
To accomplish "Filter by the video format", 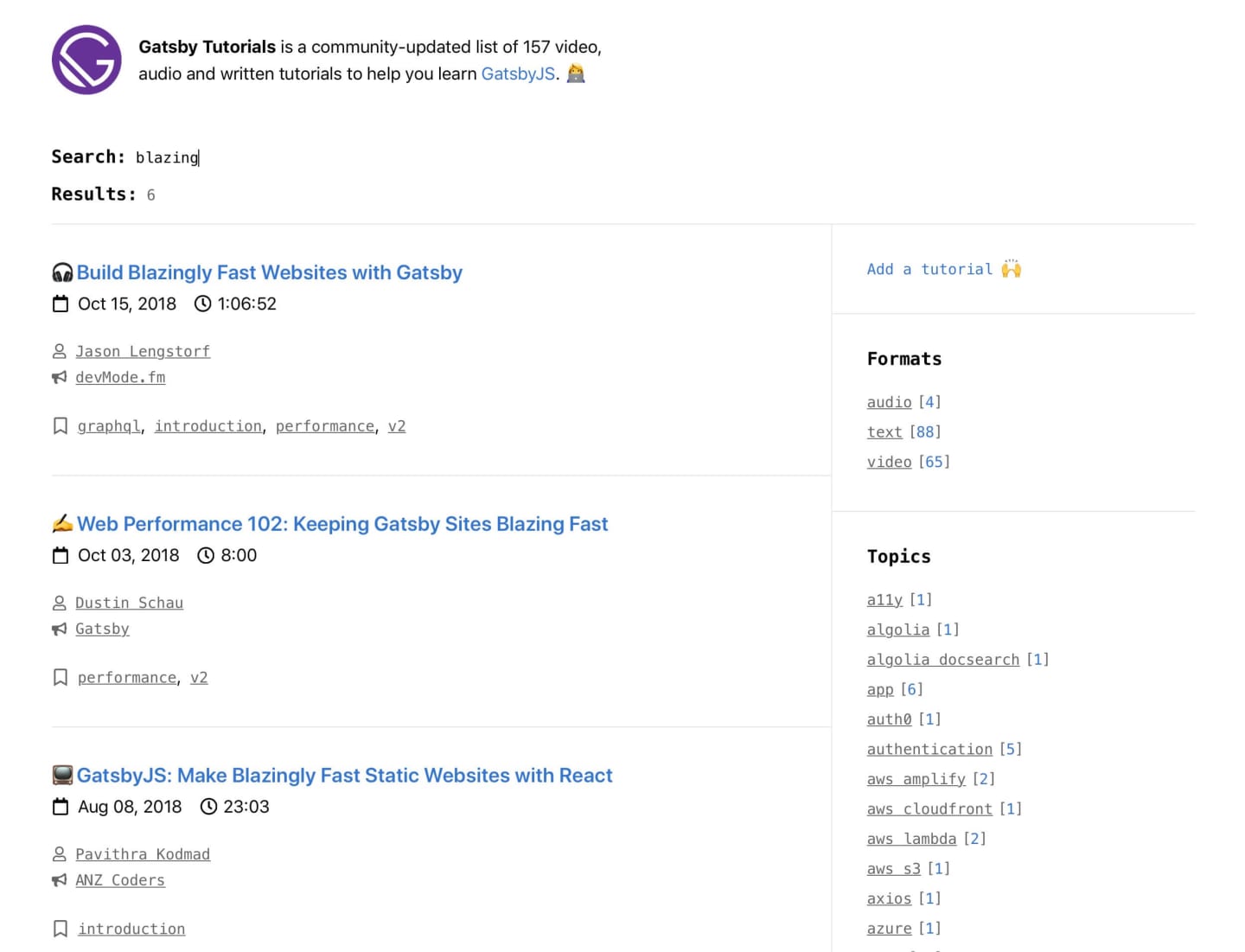I will point(889,462).
